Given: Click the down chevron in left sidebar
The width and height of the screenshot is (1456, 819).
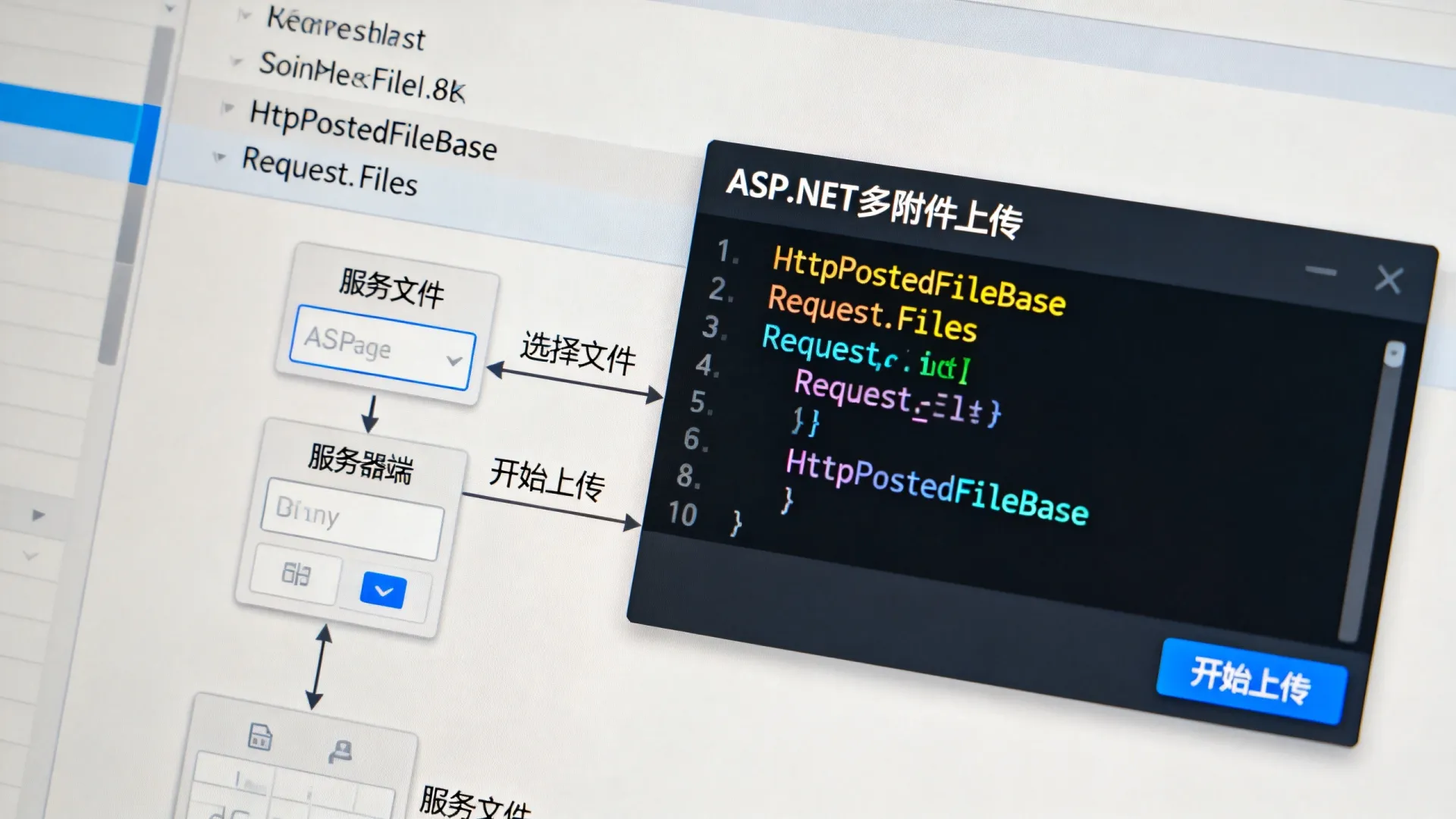Looking at the screenshot, I should click(30, 556).
